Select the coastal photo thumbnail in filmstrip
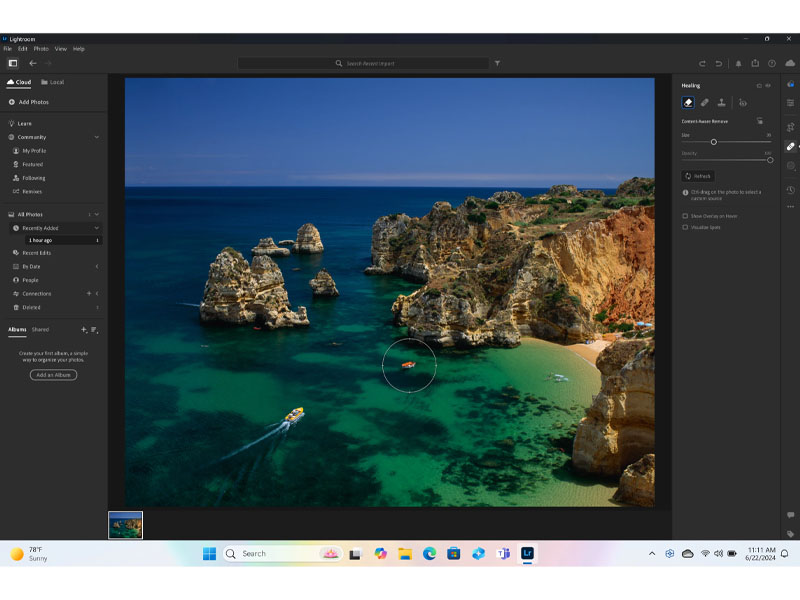This screenshot has width=800, height=600. click(126, 525)
